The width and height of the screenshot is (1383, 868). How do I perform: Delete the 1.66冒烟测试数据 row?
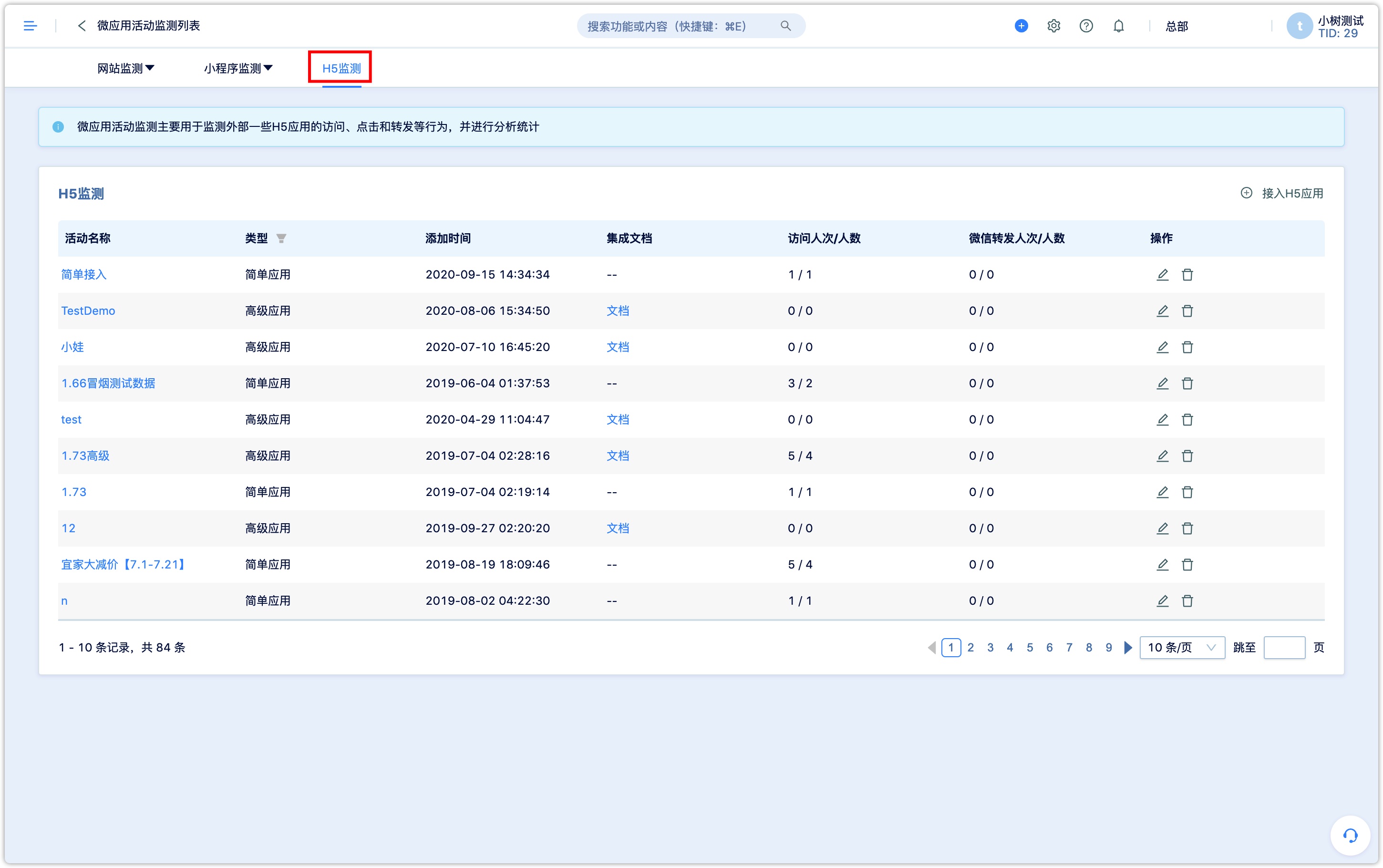[1187, 383]
